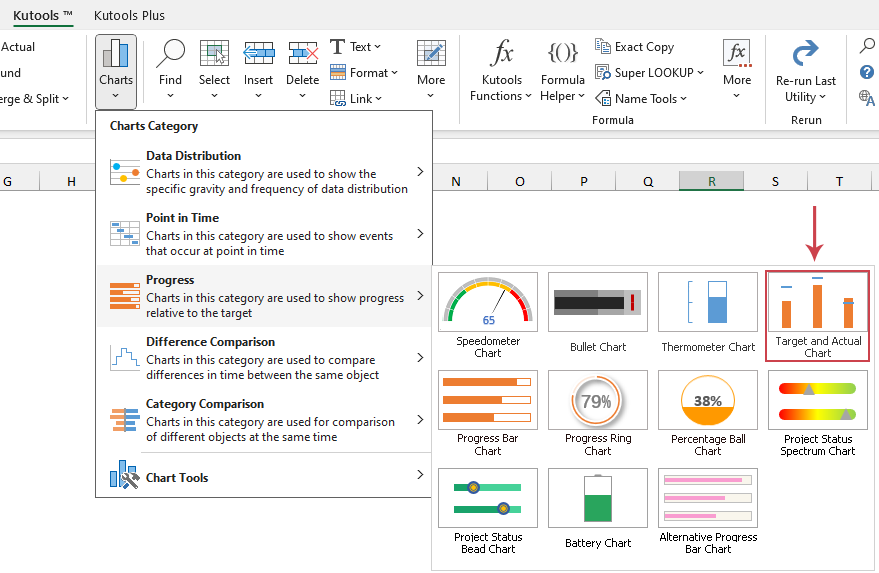Switch to the Kutools tab

coord(43,15)
